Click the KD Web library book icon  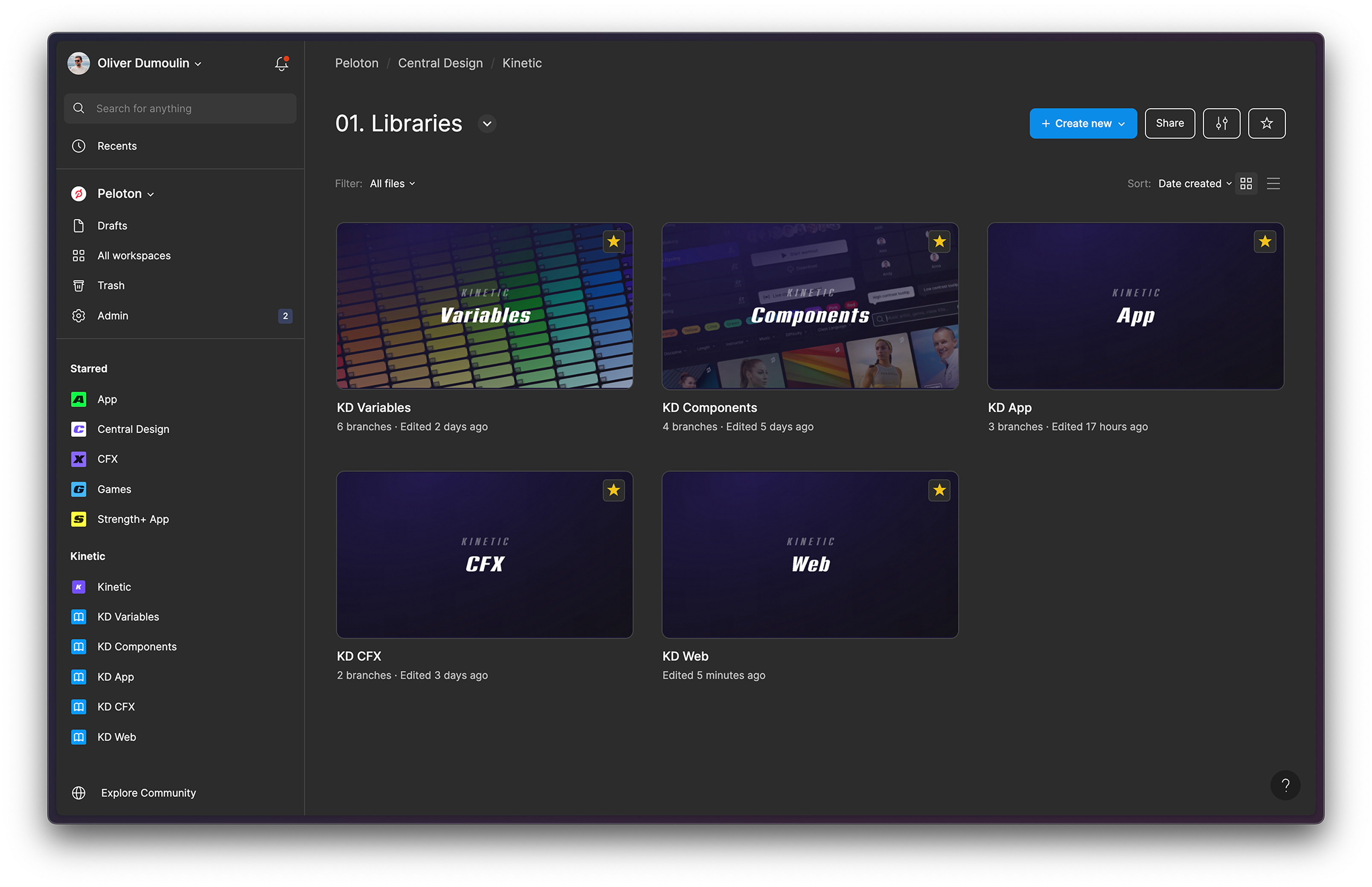tap(79, 736)
